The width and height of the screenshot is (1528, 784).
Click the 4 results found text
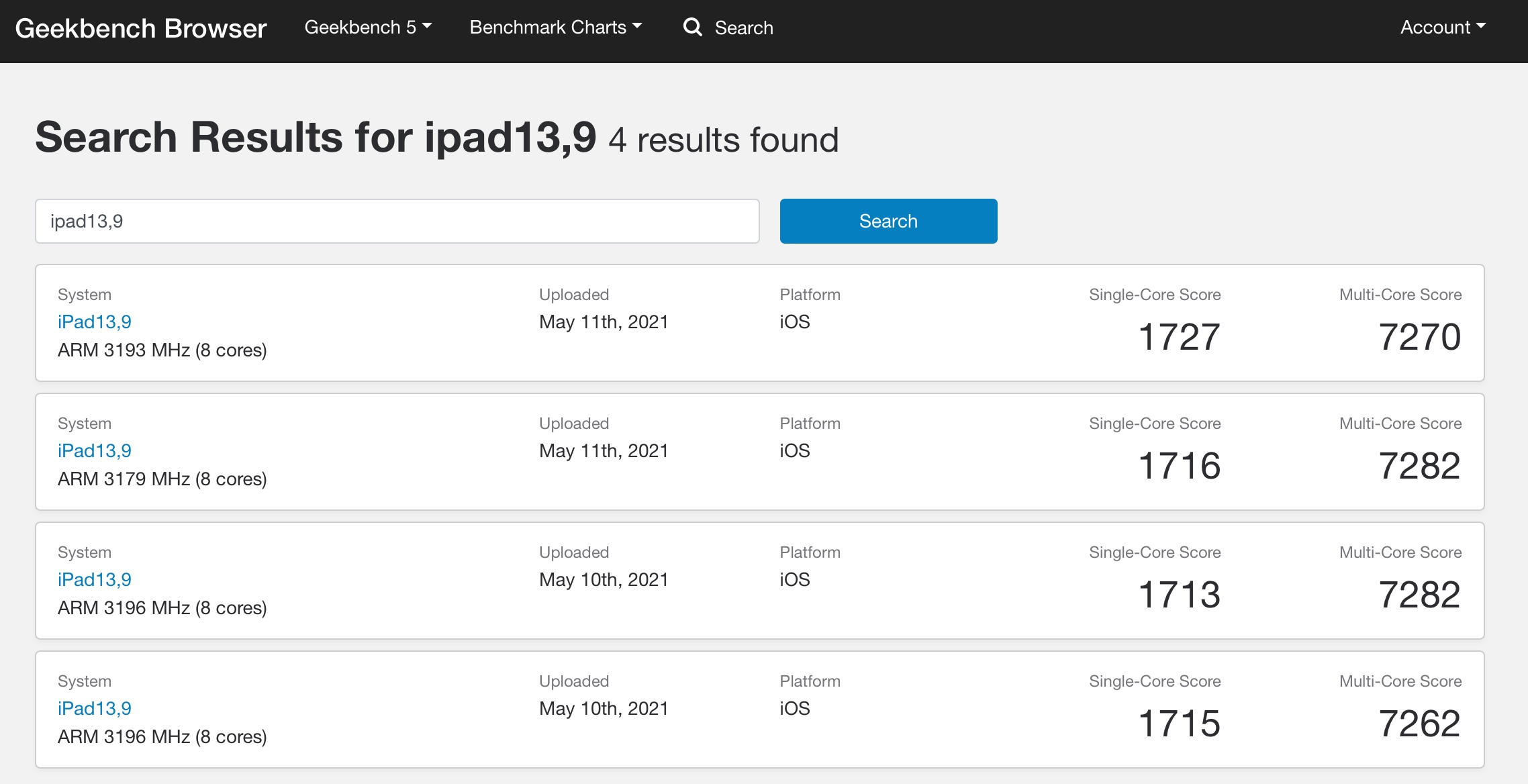(723, 140)
